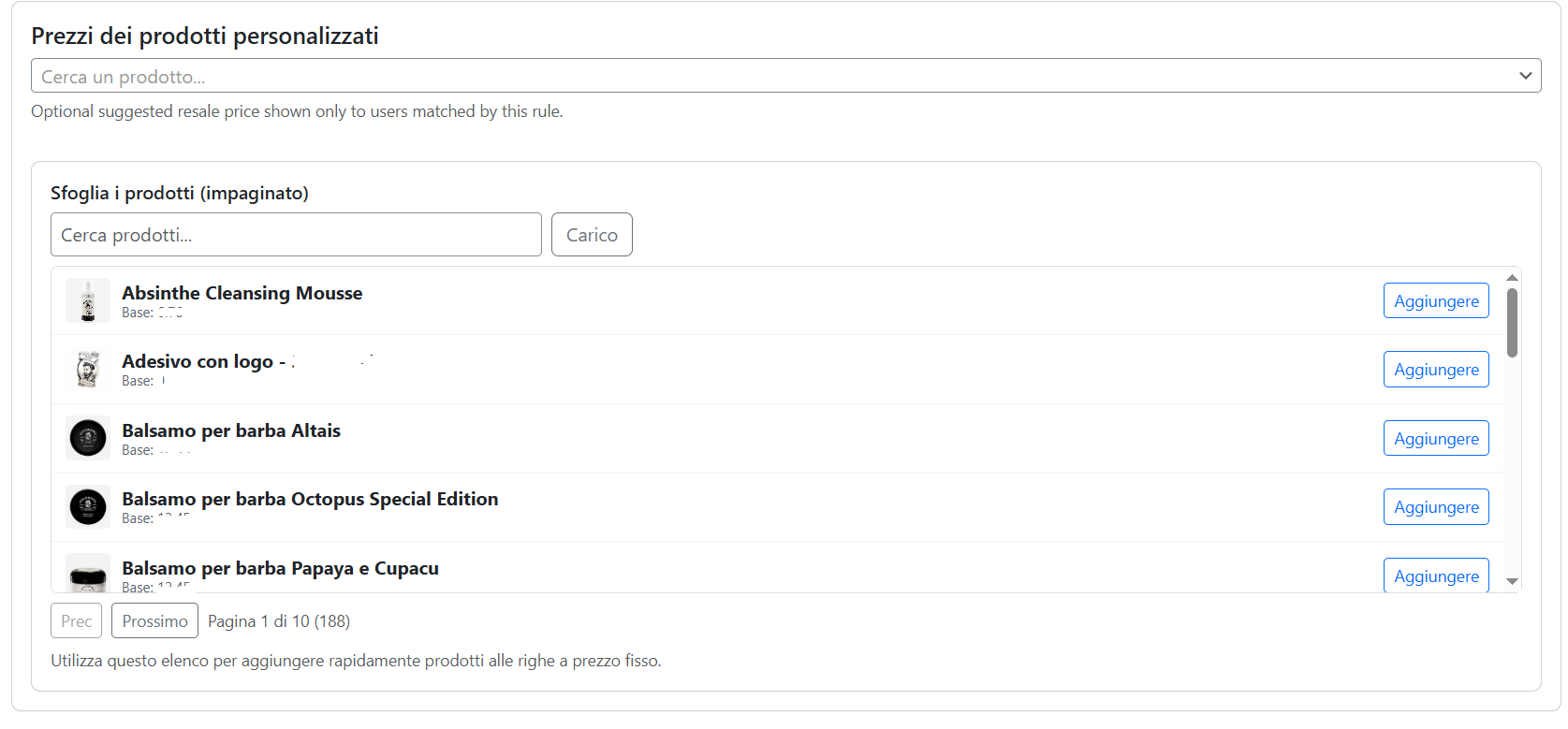Click the product list scrollbar thumb
The height and width of the screenshot is (729, 1568).
pos(1512,323)
